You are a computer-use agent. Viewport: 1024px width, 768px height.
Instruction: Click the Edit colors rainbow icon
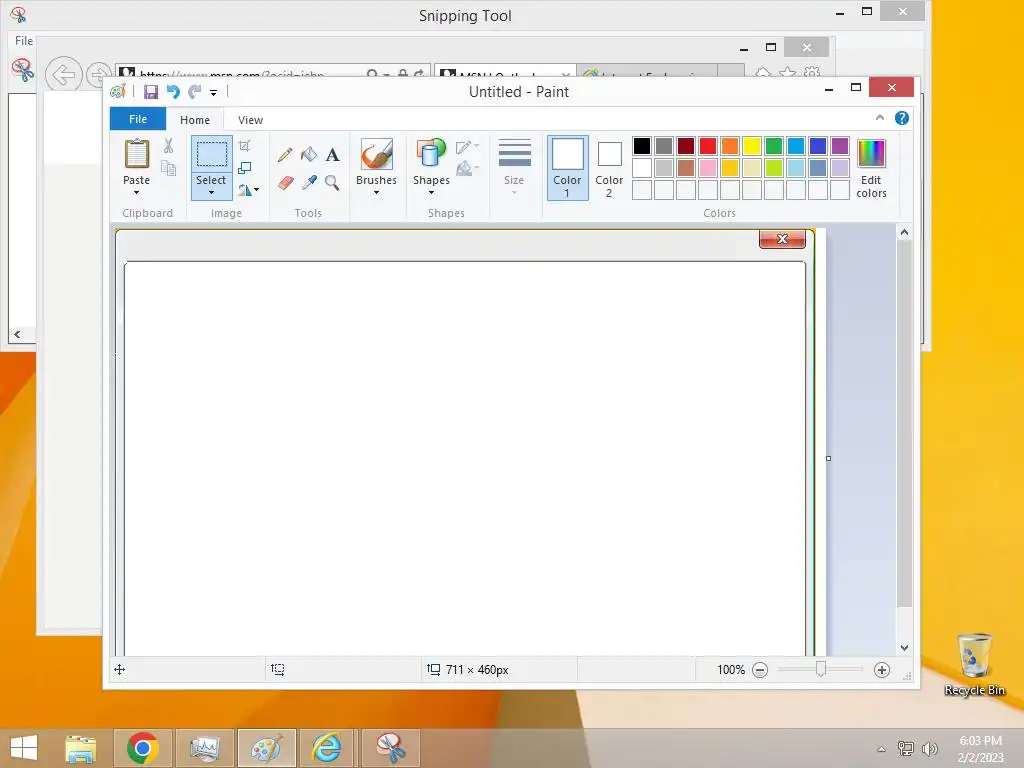(x=871, y=154)
